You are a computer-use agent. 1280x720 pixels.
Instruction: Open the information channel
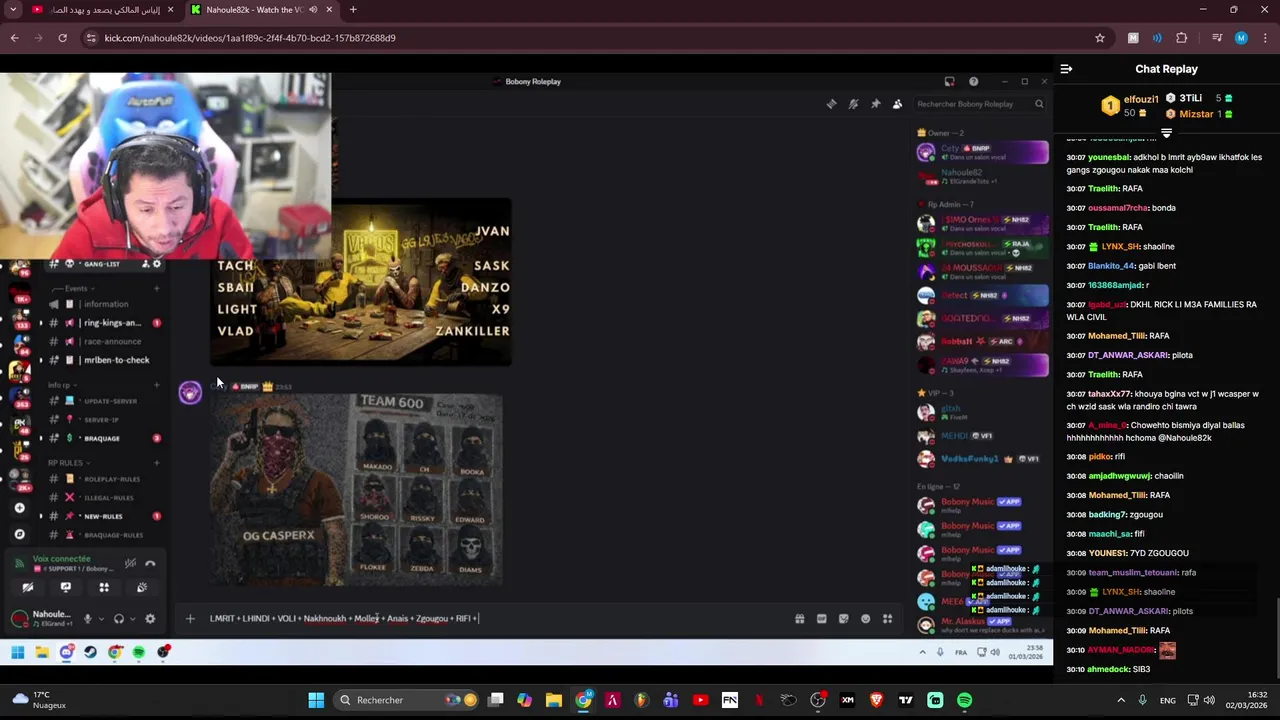105,304
